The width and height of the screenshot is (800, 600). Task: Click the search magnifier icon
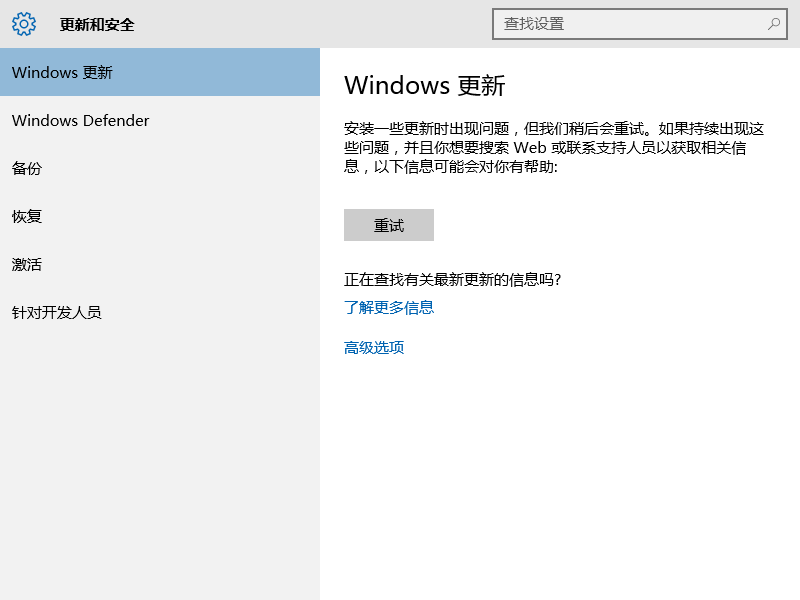point(773,23)
